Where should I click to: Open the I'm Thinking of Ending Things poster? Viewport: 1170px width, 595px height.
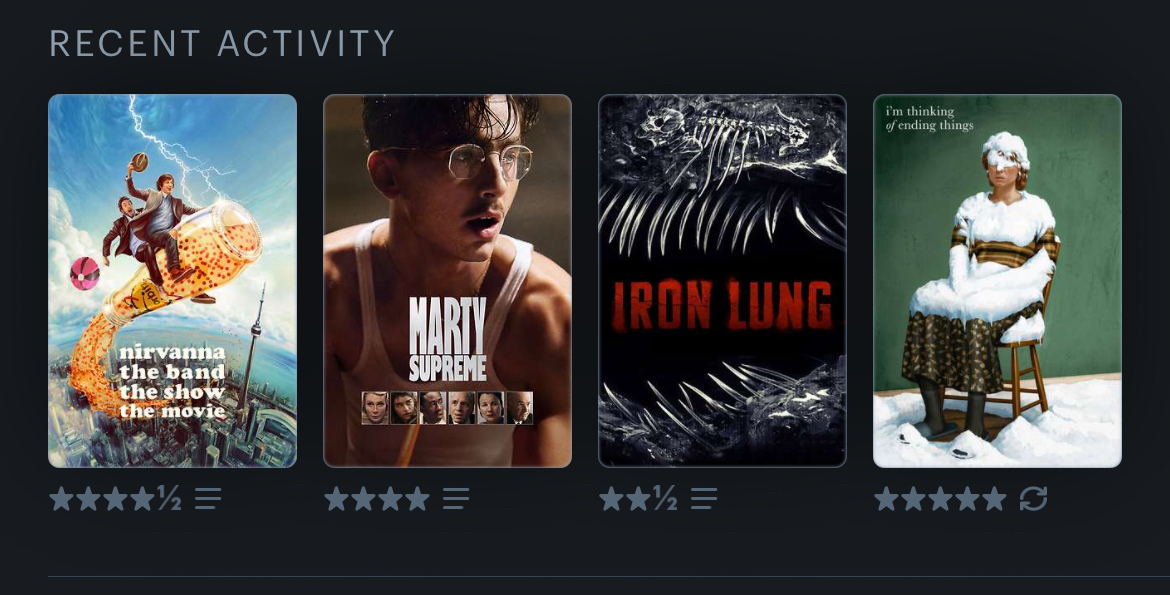point(998,281)
